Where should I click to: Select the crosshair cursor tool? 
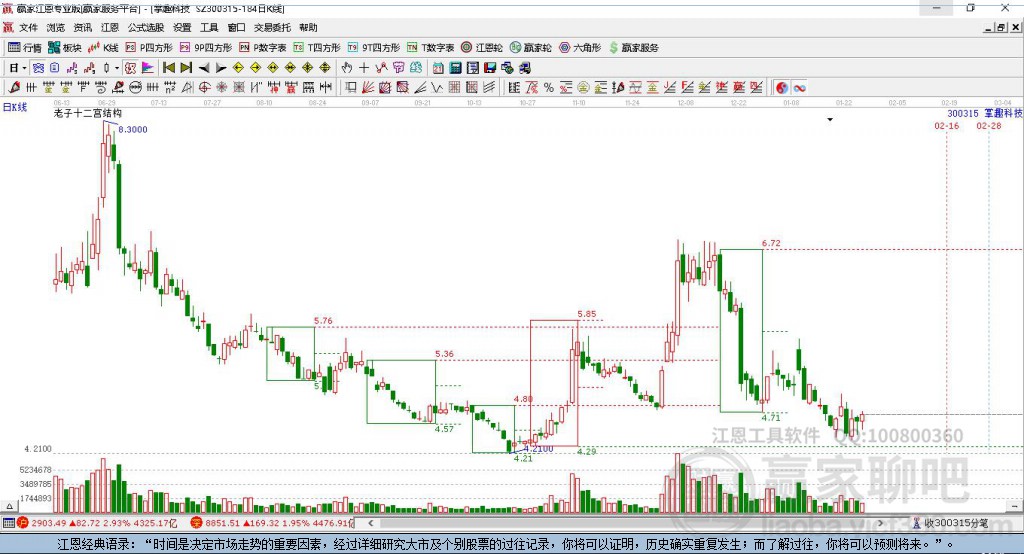pyautogui.click(x=364, y=68)
